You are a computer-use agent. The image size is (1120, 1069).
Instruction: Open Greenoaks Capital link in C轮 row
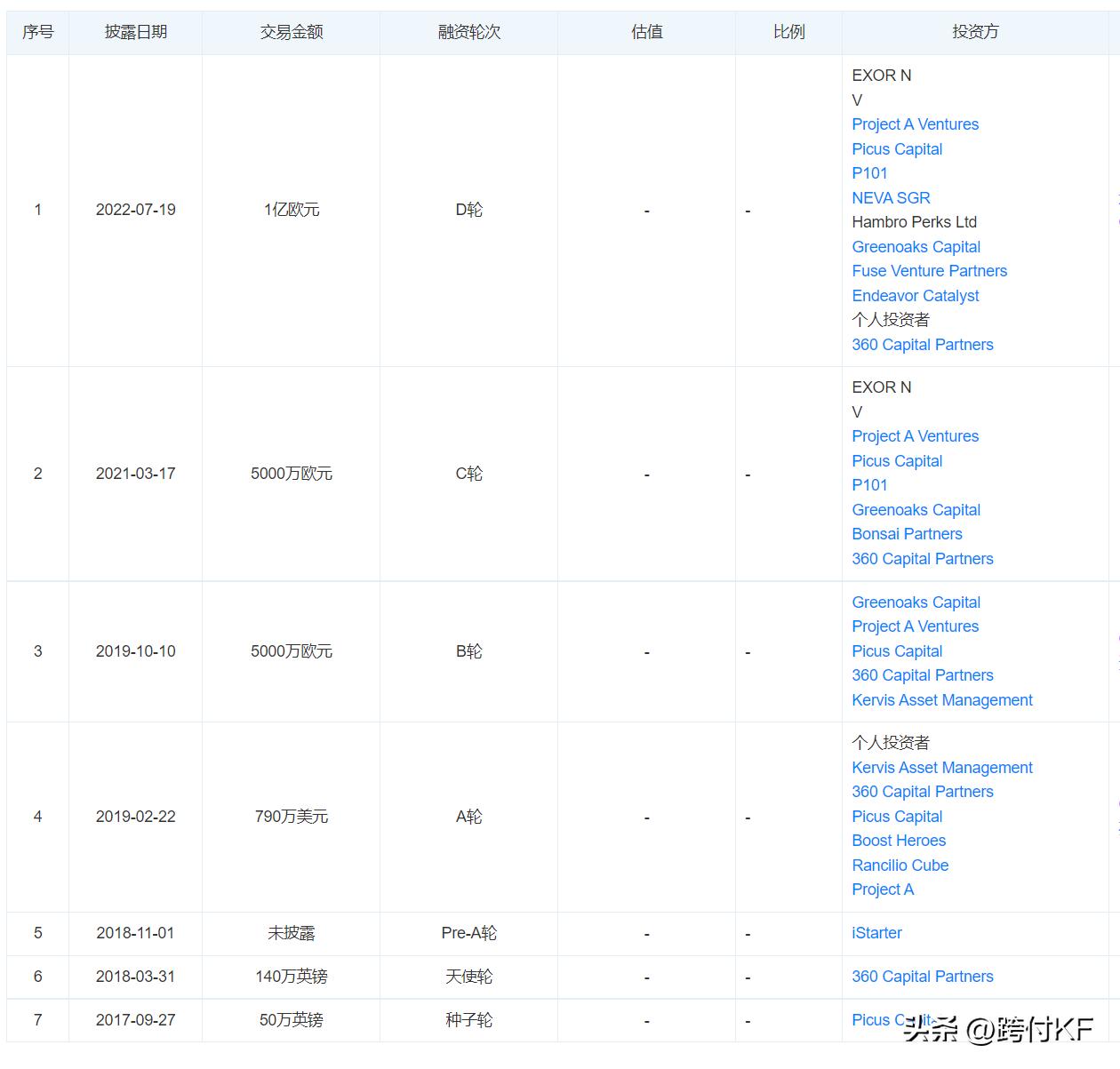[x=916, y=510]
